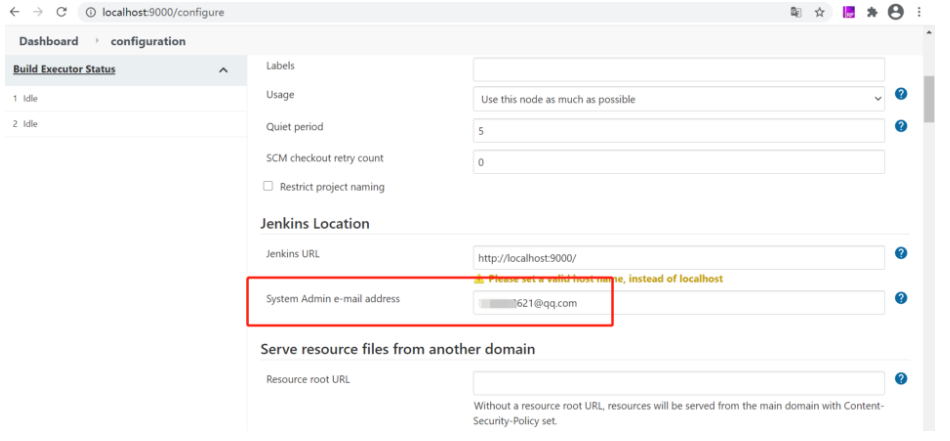Click the "Restrict project naming" label
The width and height of the screenshot is (950, 441).
click(x=332, y=187)
